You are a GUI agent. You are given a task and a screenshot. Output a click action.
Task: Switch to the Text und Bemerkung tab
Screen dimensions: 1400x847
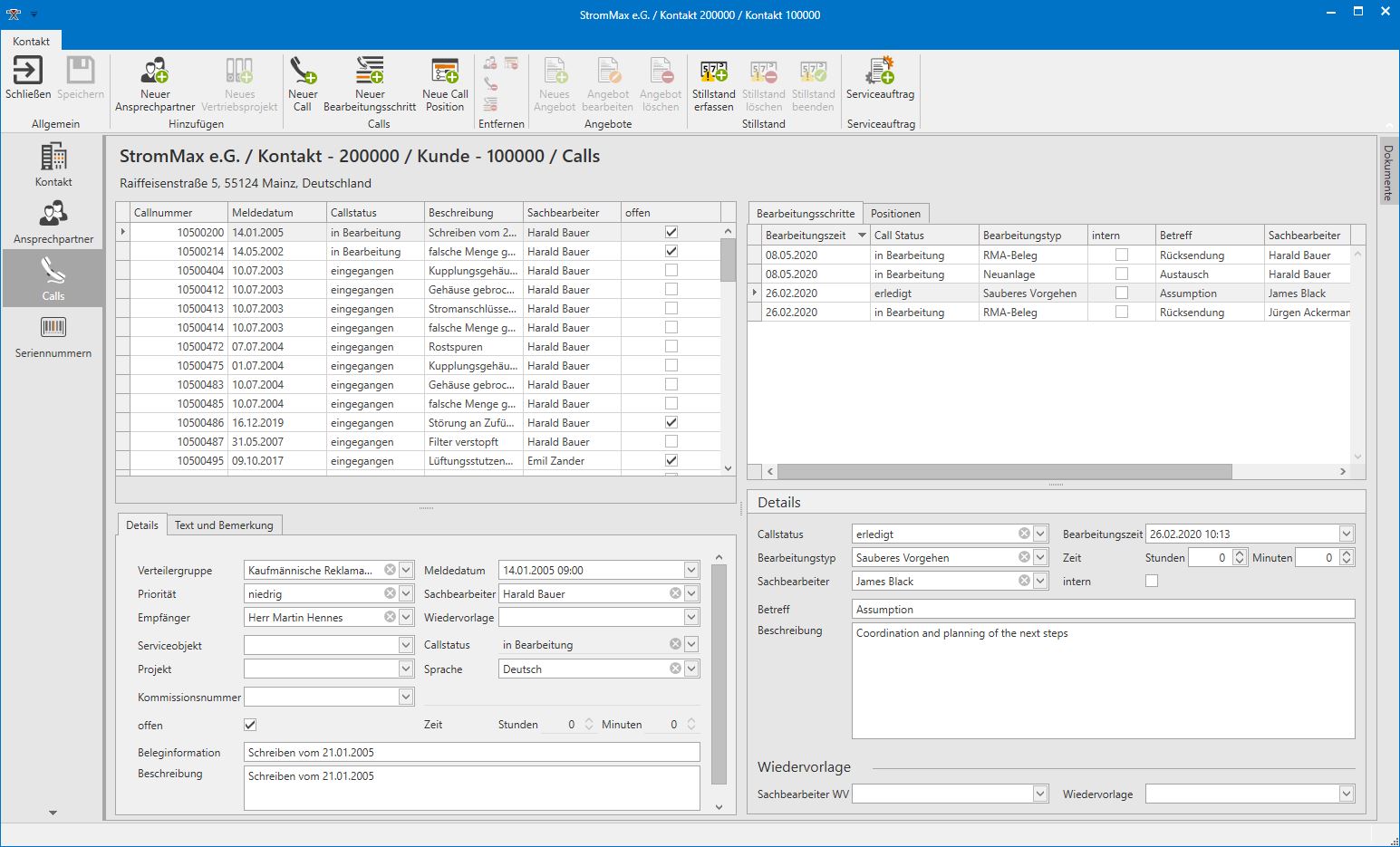click(x=224, y=525)
